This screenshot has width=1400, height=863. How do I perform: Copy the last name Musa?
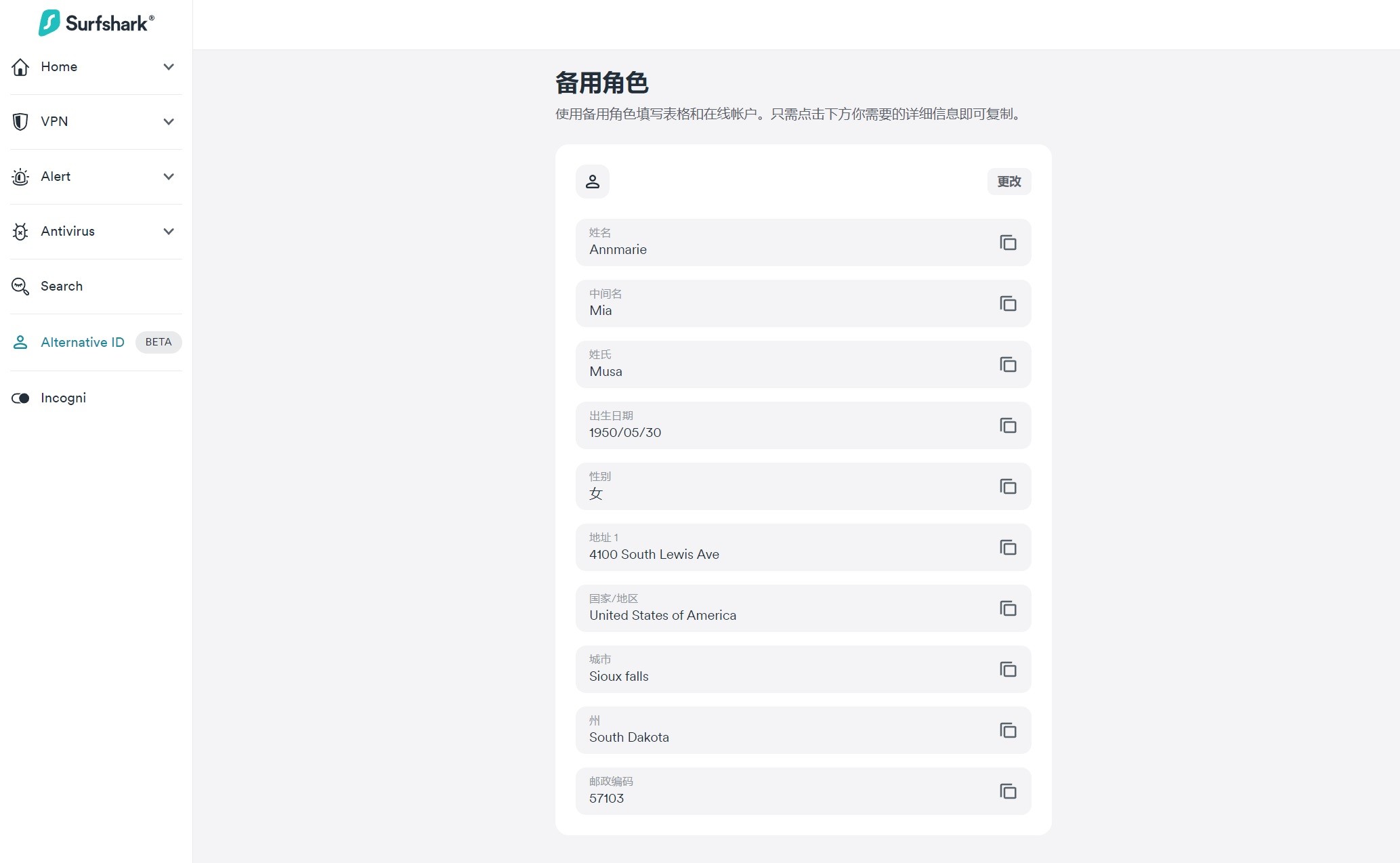pos(1008,364)
